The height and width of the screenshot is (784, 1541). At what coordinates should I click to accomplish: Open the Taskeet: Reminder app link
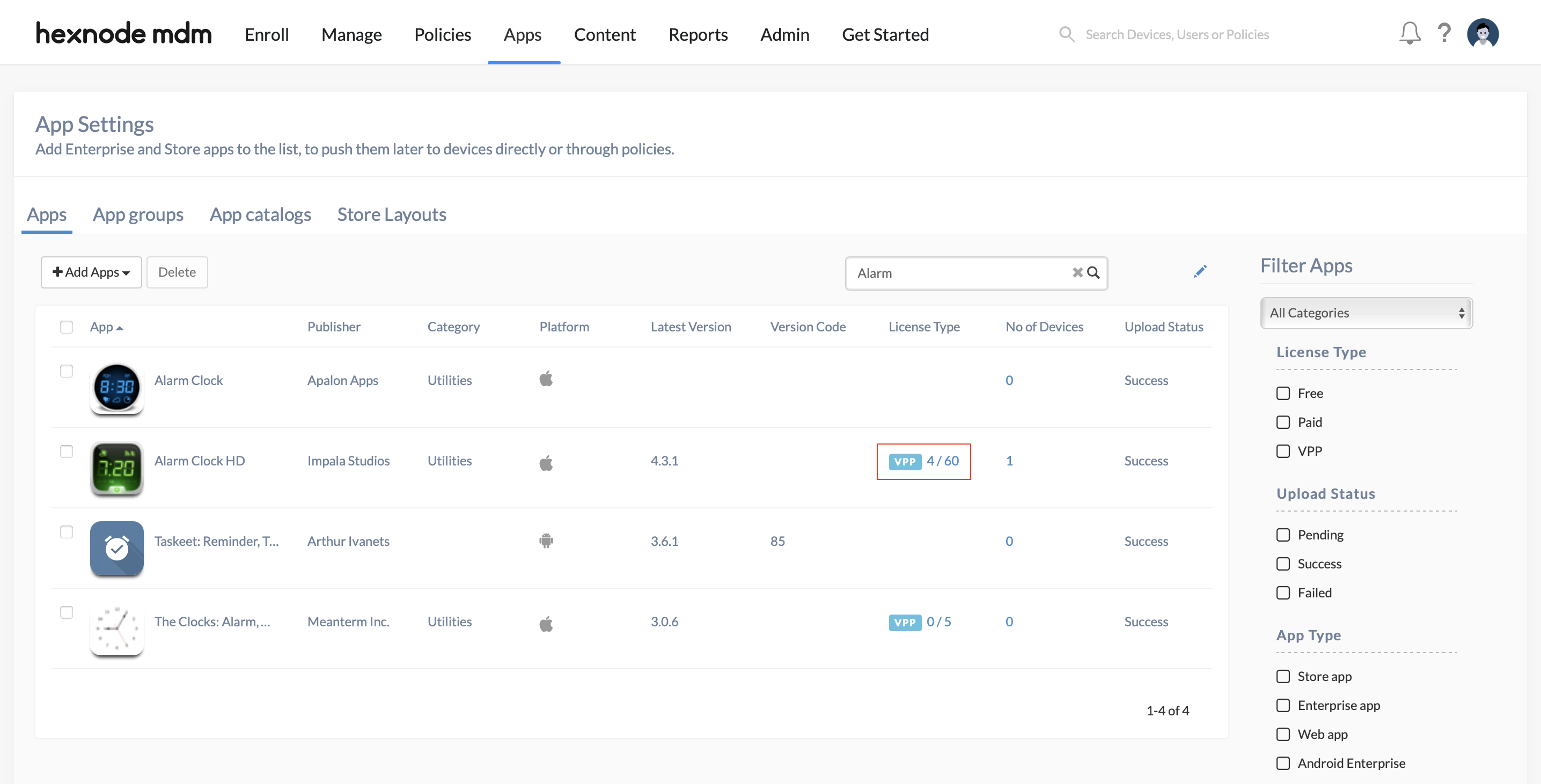217,541
